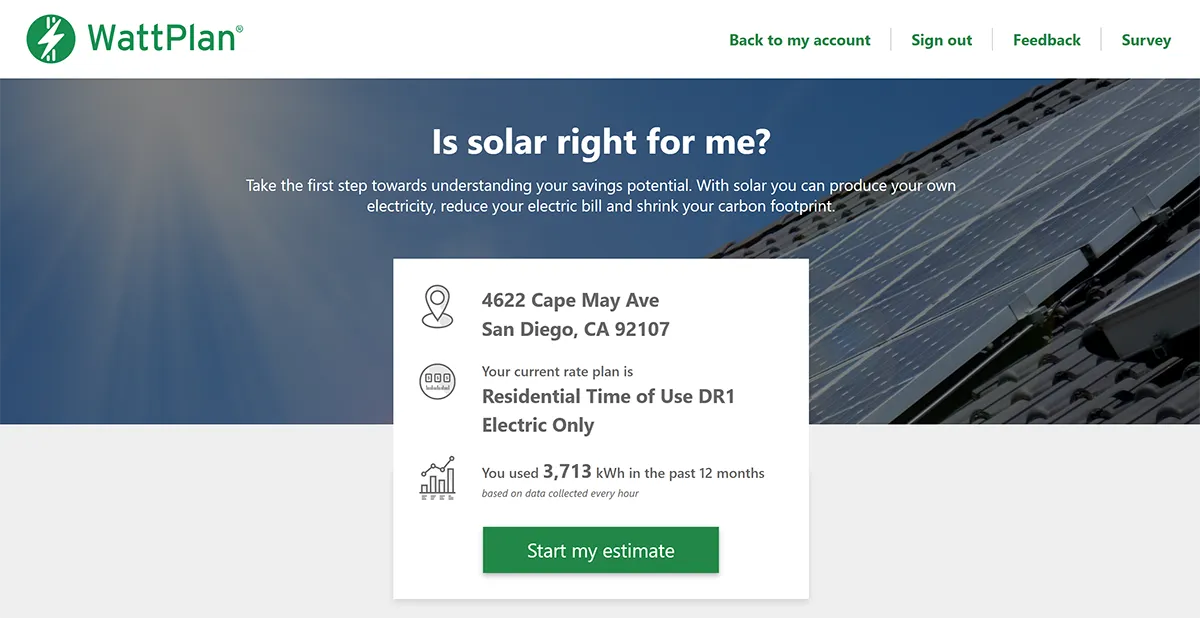Viewport: 1200px width, 618px height.
Task: Click the usage bar chart icon
Action: 437,478
